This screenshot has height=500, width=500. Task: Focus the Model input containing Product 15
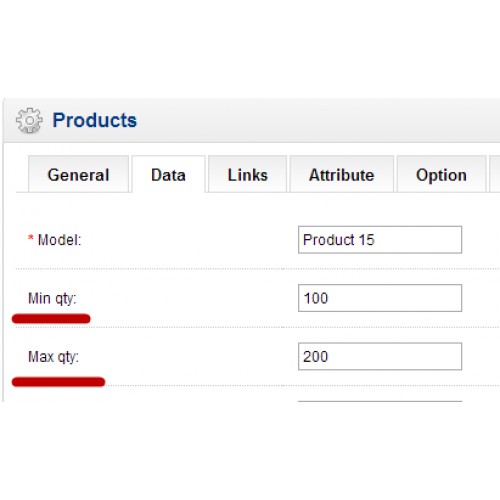click(380, 240)
